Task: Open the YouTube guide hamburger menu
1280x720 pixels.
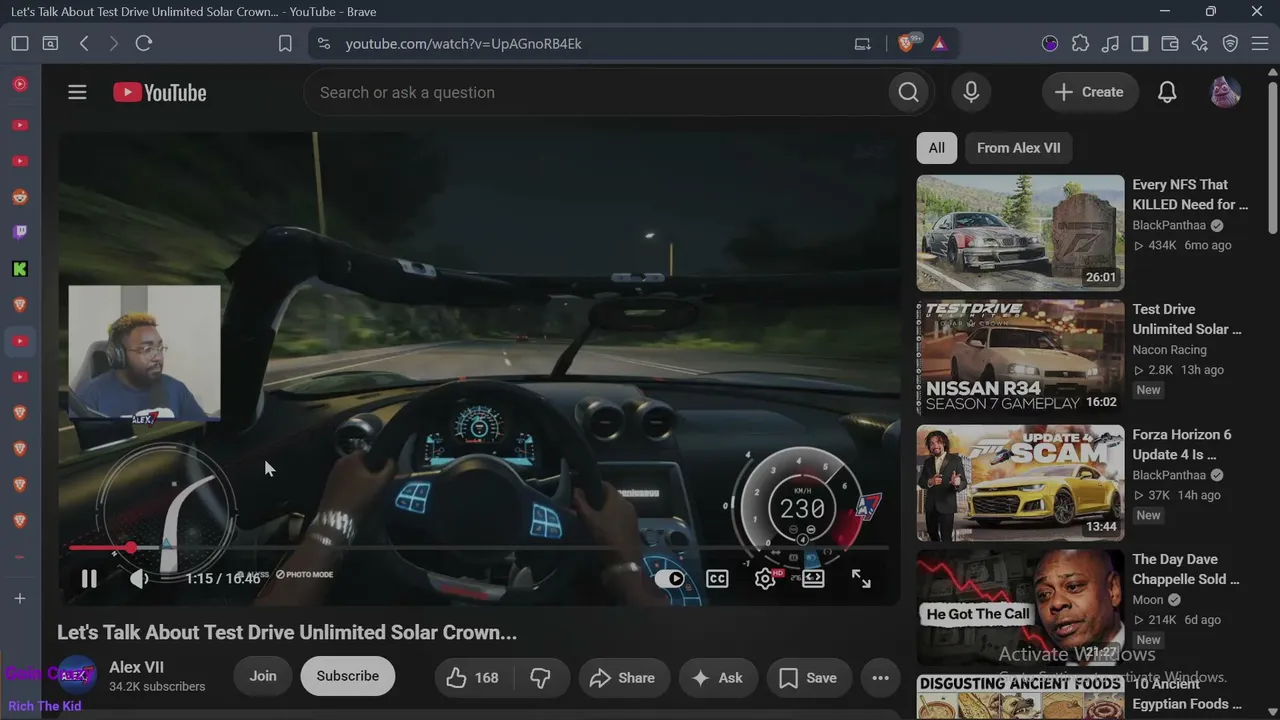Action: [x=77, y=92]
